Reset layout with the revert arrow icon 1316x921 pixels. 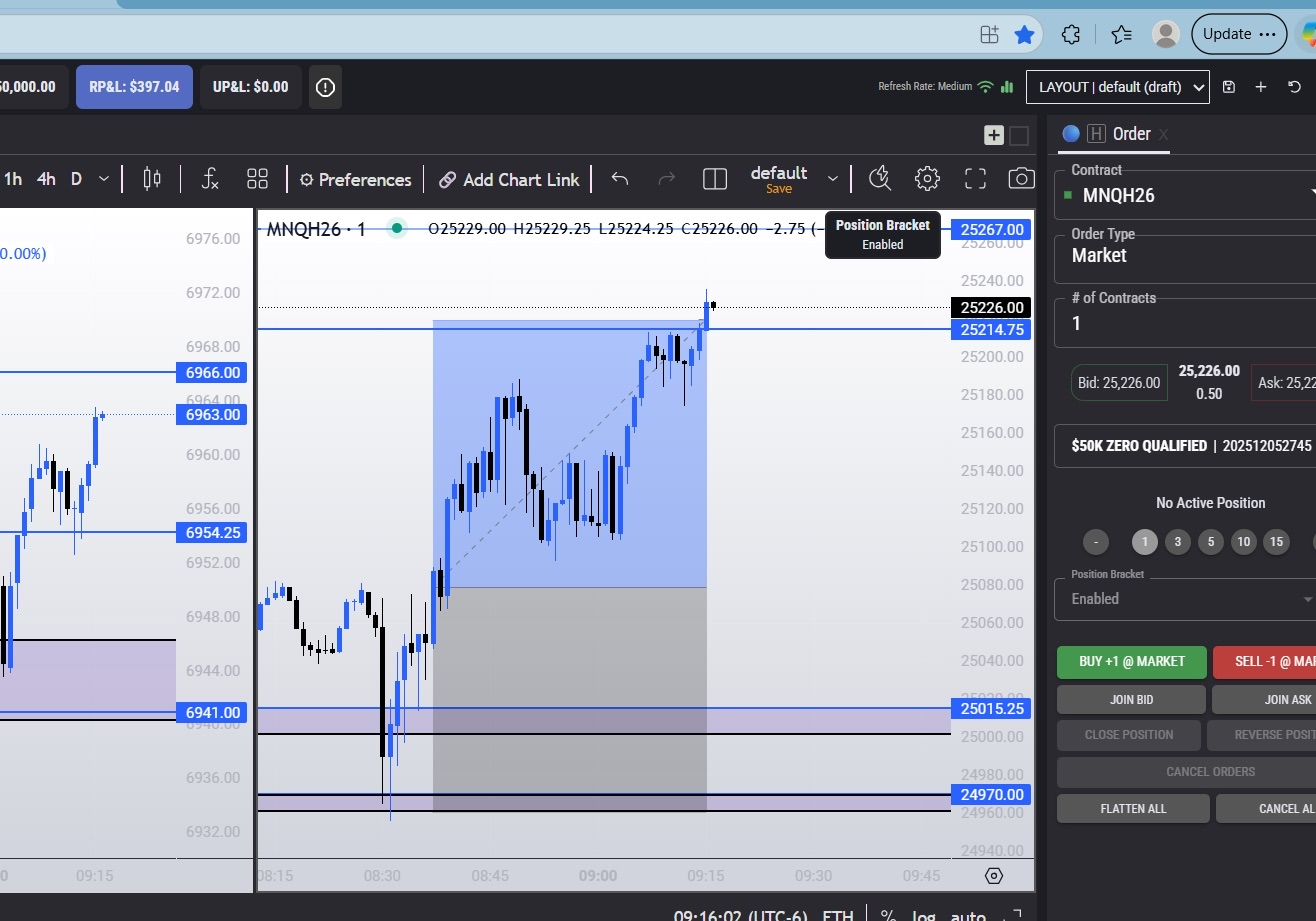click(x=1295, y=87)
